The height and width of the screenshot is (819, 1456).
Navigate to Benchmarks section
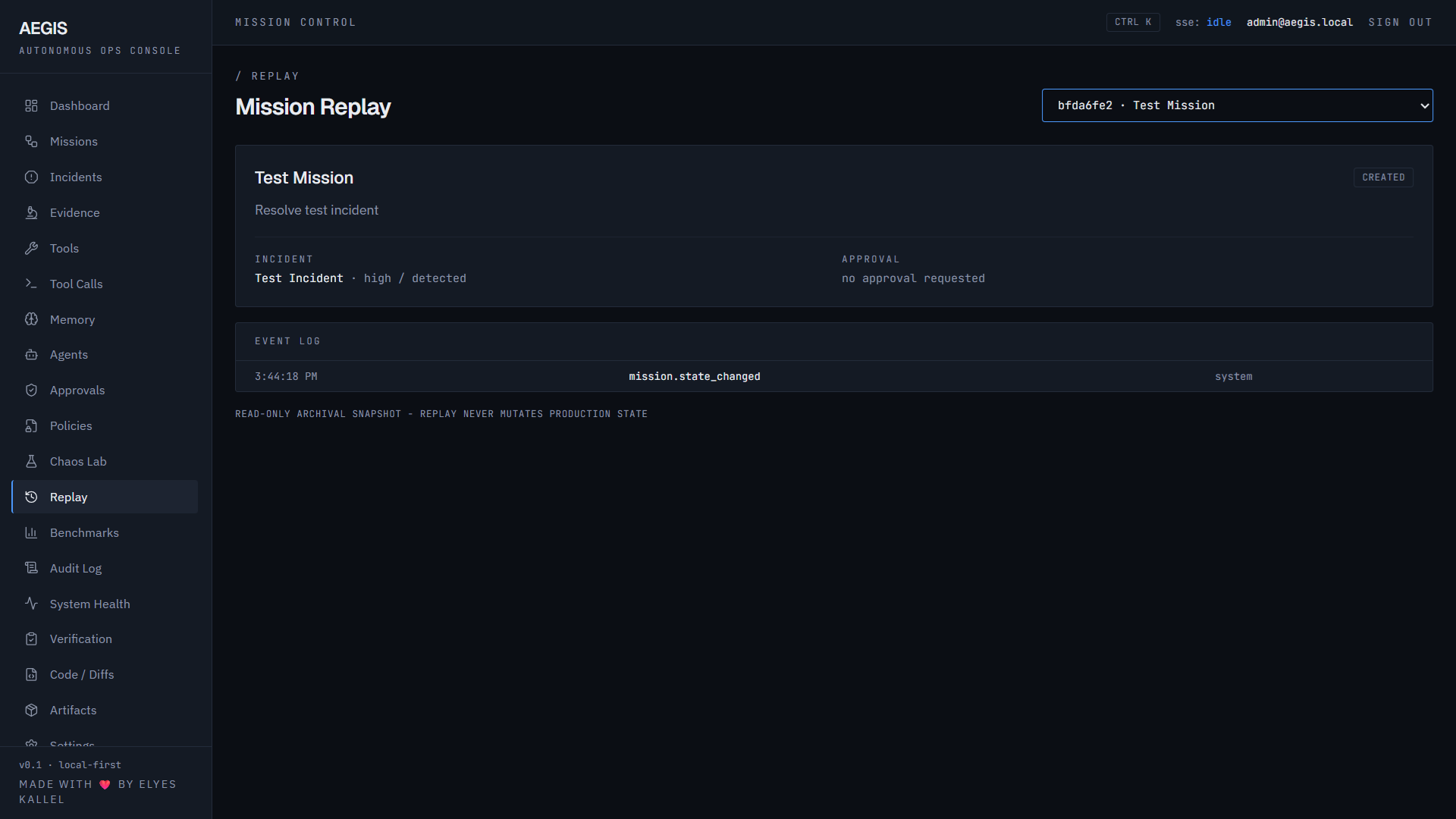105,533
